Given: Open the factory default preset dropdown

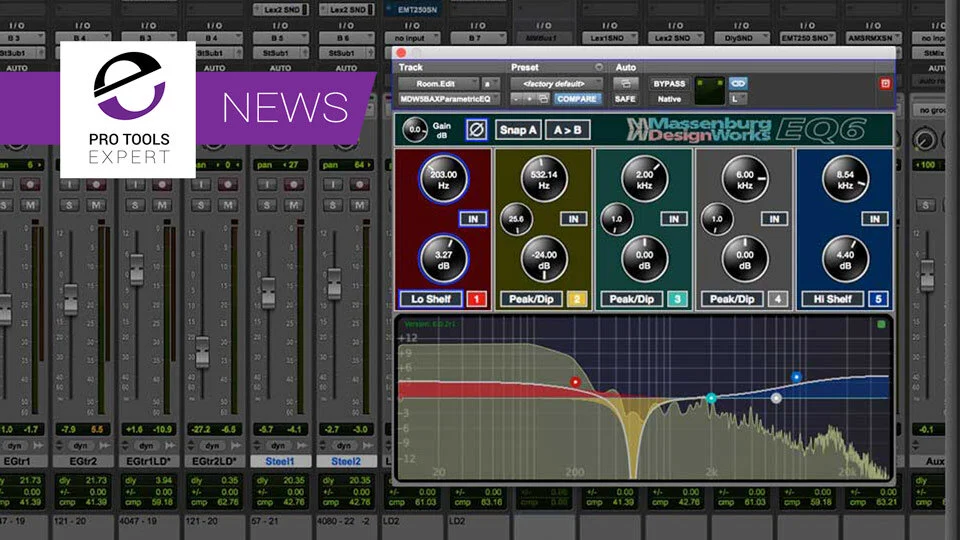Looking at the screenshot, I should pos(557,83).
